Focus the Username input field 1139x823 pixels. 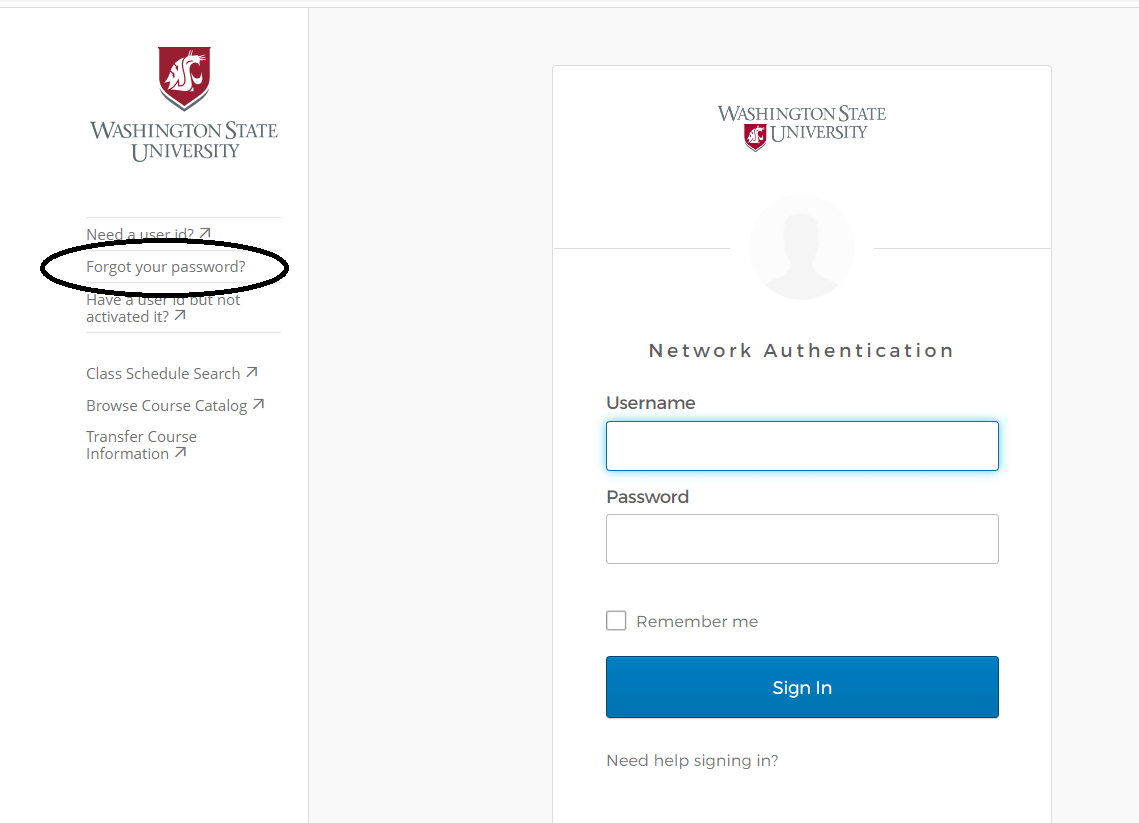pyautogui.click(x=802, y=446)
